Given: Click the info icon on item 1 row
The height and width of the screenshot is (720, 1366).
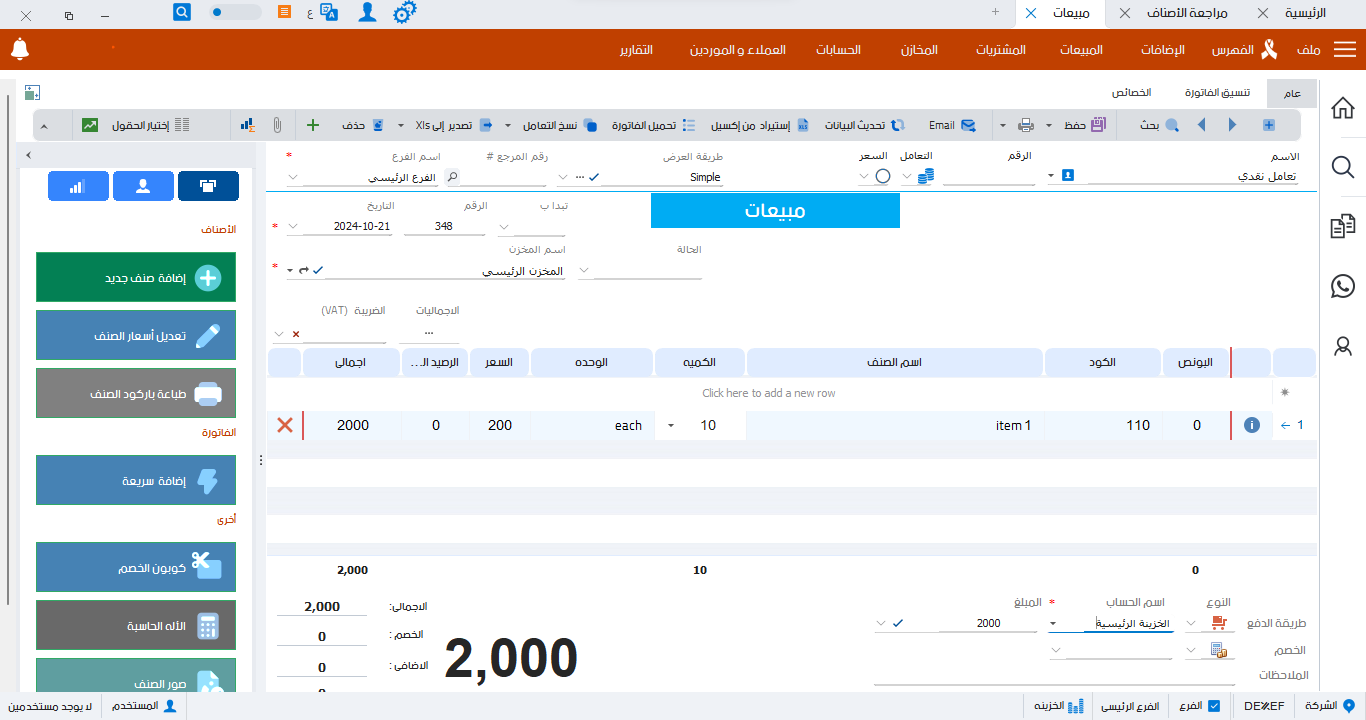Looking at the screenshot, I should (x=1251, y=425).
